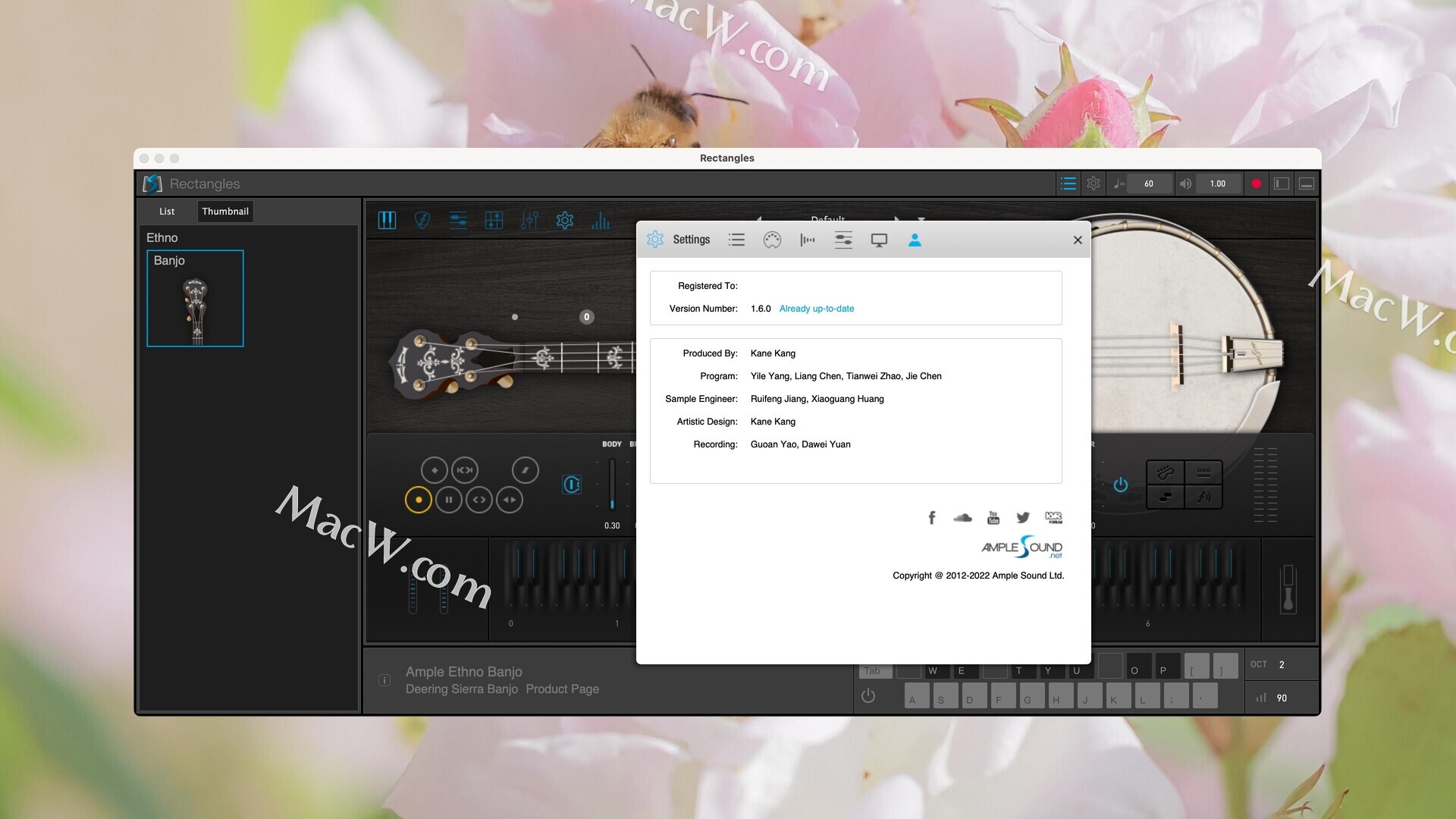This screenshot has width=1456, height=819.
Task: Click the previous preset arrow
Action: click(x=758, y=219)
